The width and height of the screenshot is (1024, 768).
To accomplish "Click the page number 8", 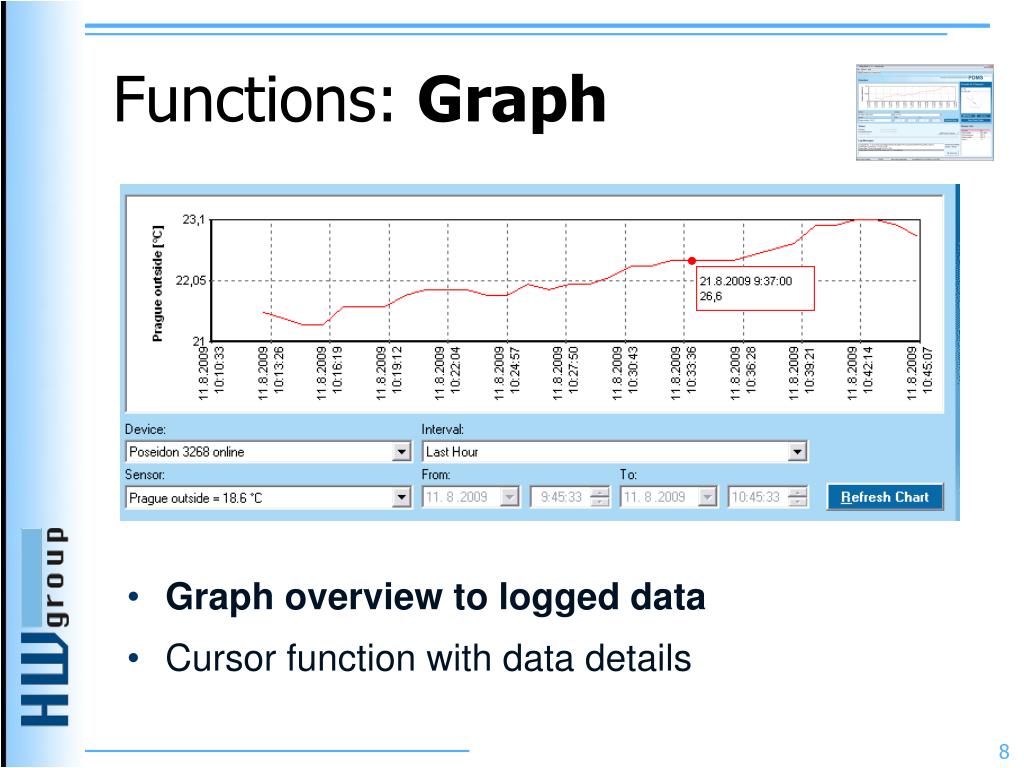I will [x=1004, y=751].
